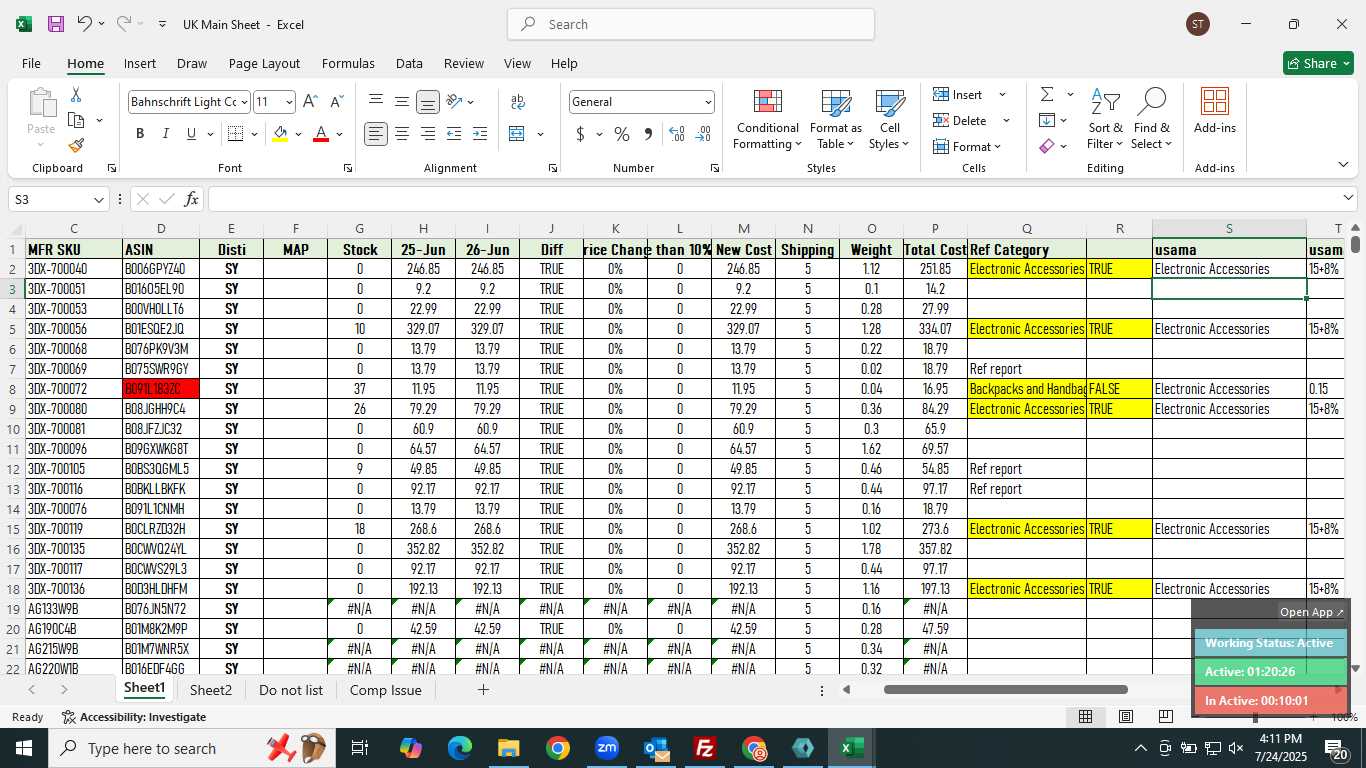This screenshot has width=1366, height=768.
Task: Open Find & Select menu
Action: coord(1151,120)
